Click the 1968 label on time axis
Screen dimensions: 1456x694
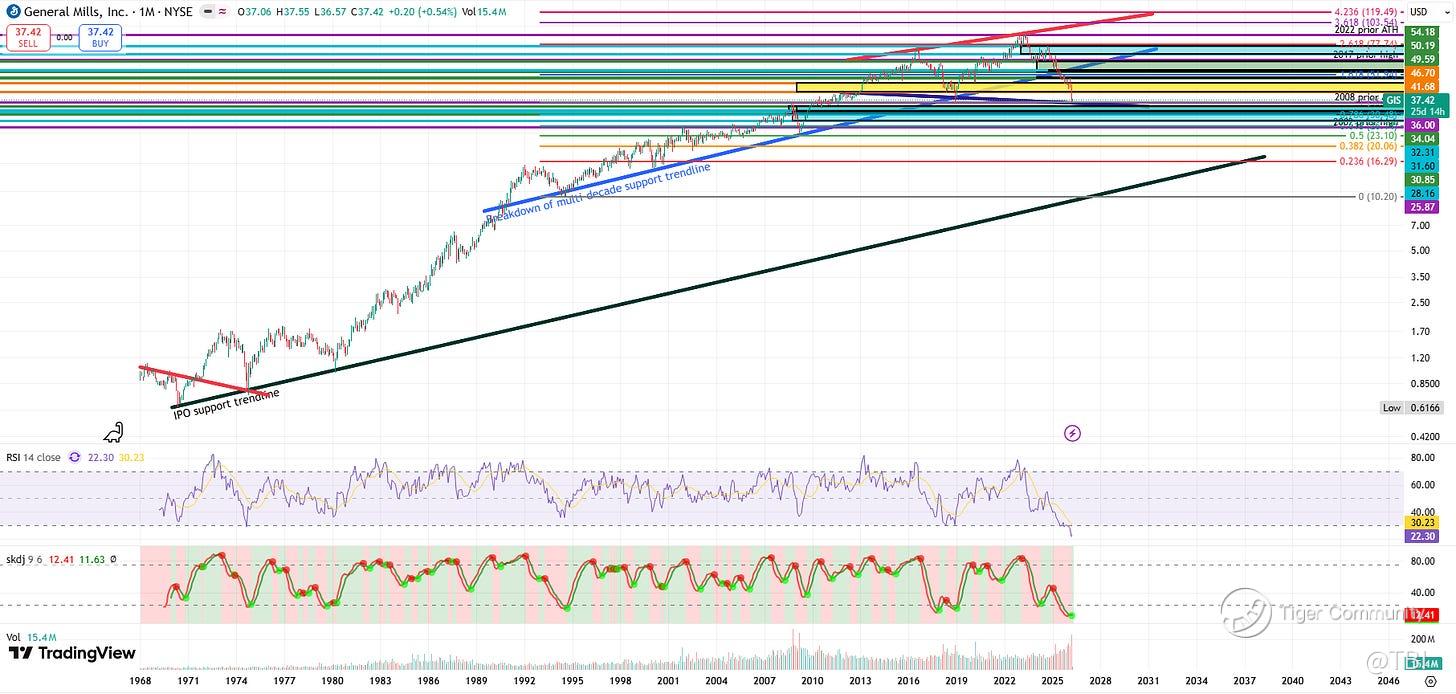[x=139, y=679]
